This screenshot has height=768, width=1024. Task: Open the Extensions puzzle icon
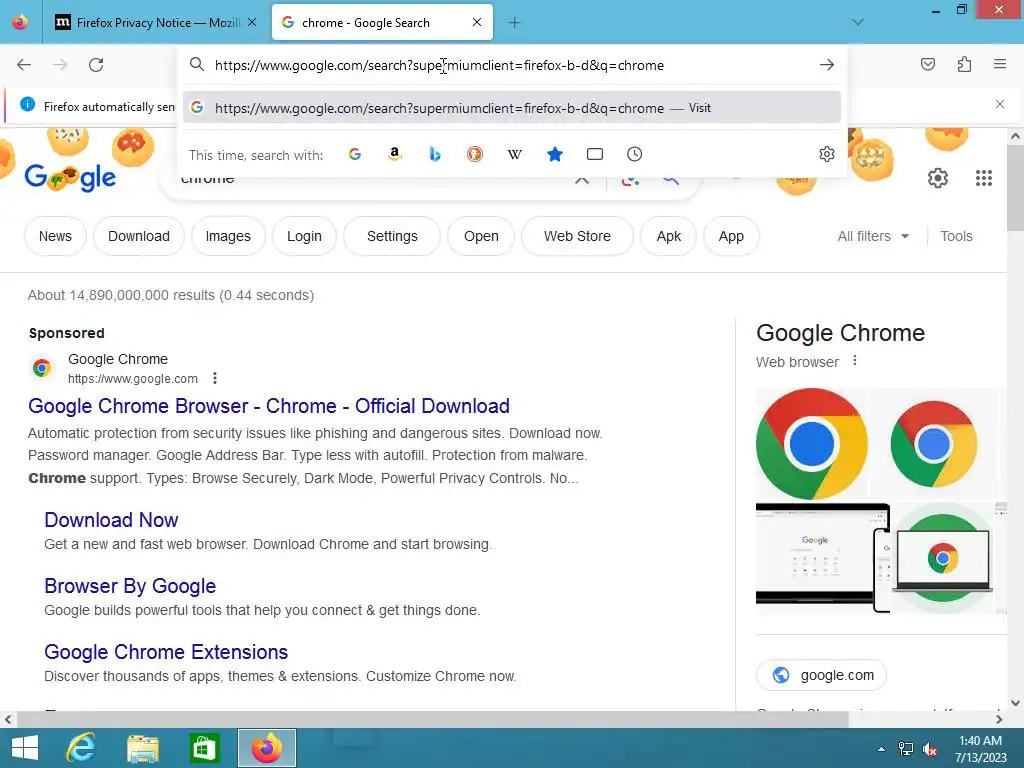click(964, 64)
